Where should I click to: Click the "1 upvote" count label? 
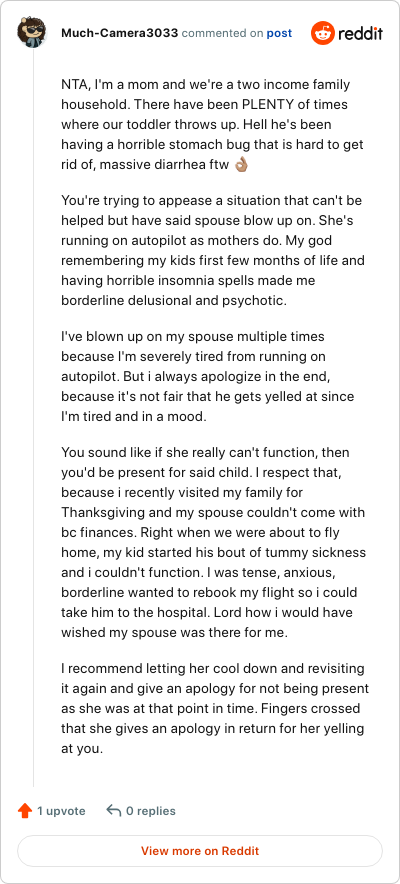pos(61,811)
